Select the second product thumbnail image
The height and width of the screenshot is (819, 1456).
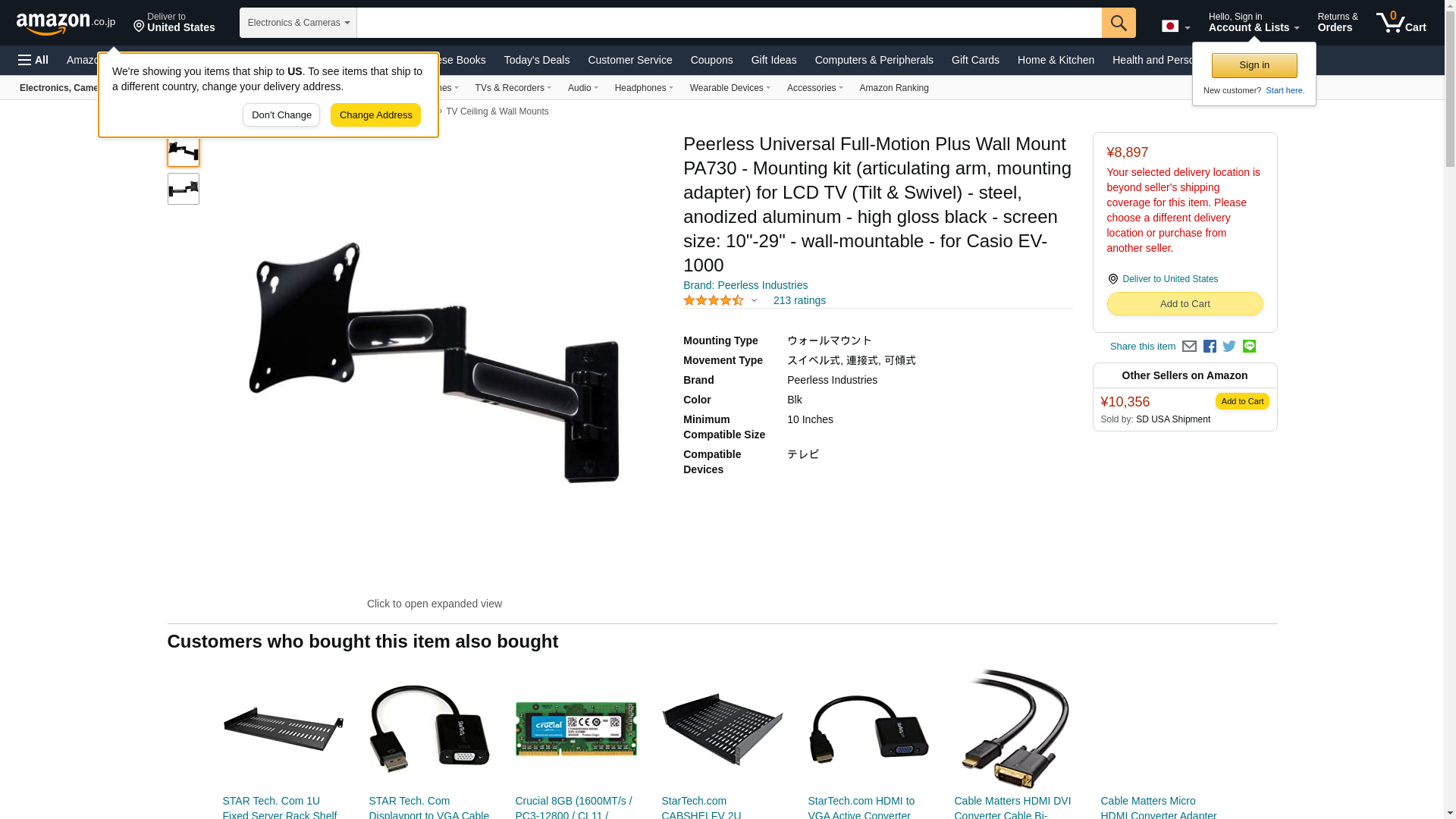point(184,189)
